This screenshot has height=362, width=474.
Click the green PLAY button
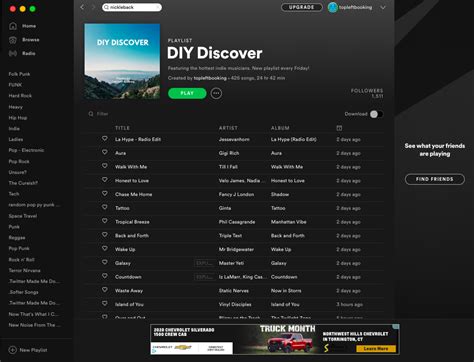[x=187, y=93]
